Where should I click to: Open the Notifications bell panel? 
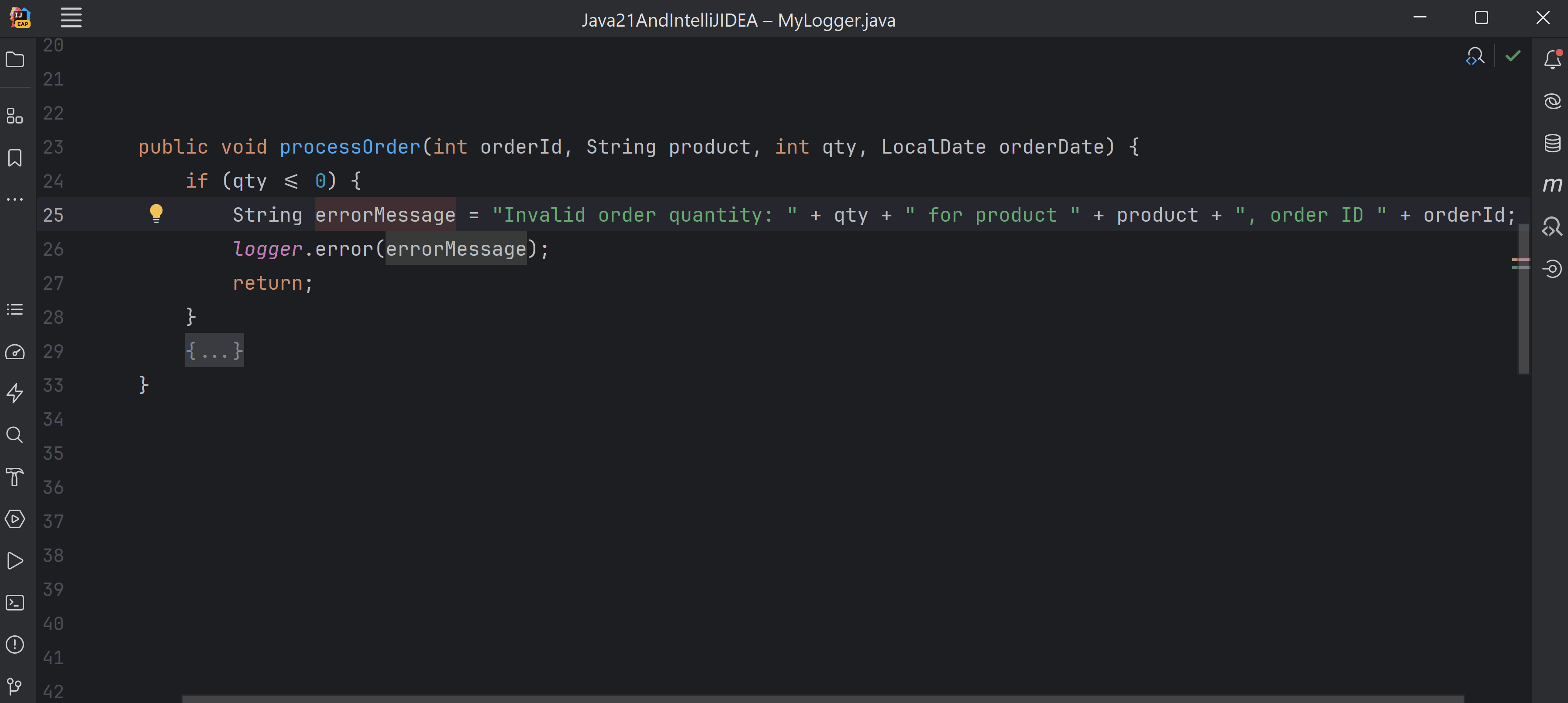click(1552, 59)
